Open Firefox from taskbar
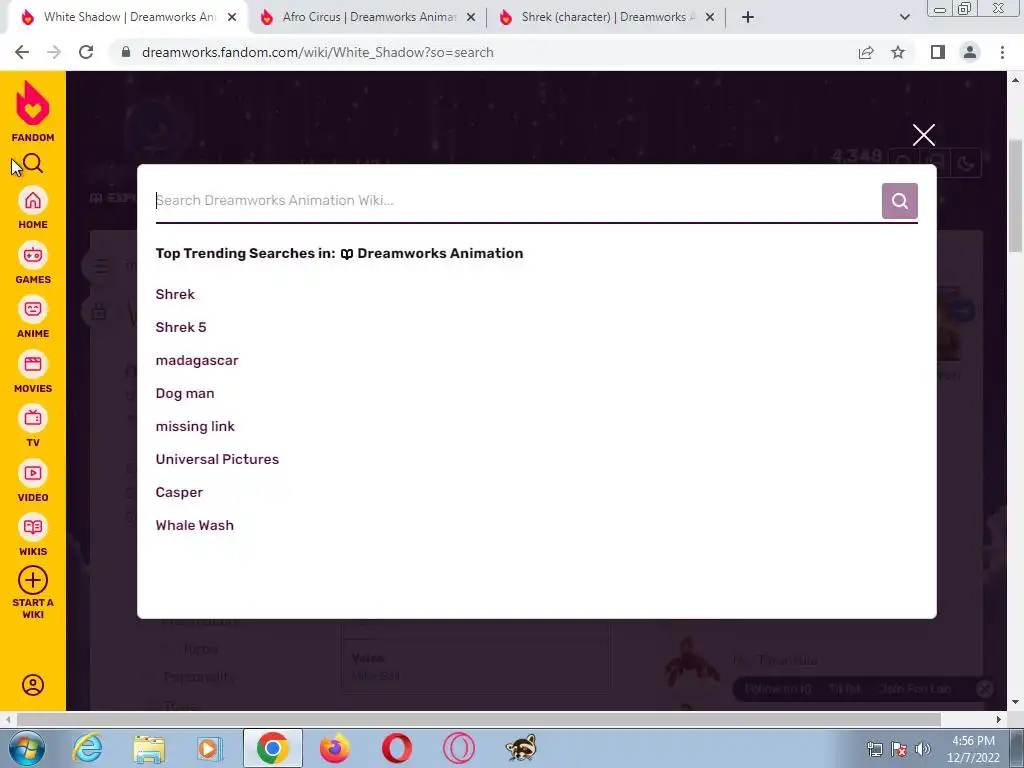The height and width of the screenshot is (768, 1024). tap(334, 748)
